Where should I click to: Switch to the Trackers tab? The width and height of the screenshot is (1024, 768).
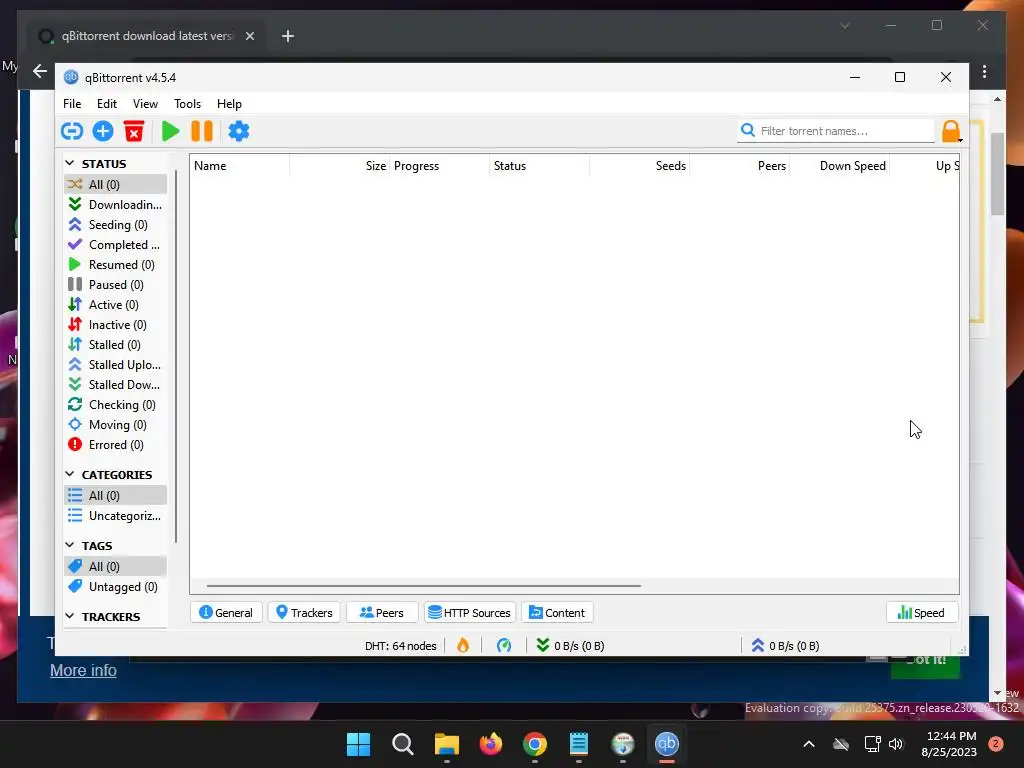pyautogui.click(x=304, y=613)
